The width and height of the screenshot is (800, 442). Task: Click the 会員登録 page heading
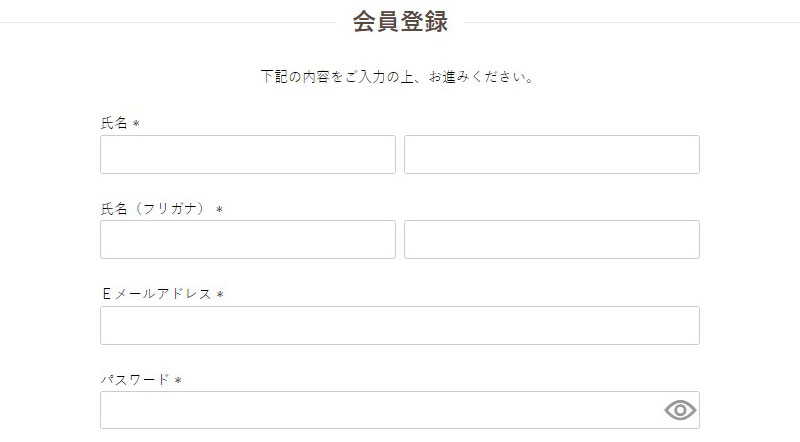point(400,22)
